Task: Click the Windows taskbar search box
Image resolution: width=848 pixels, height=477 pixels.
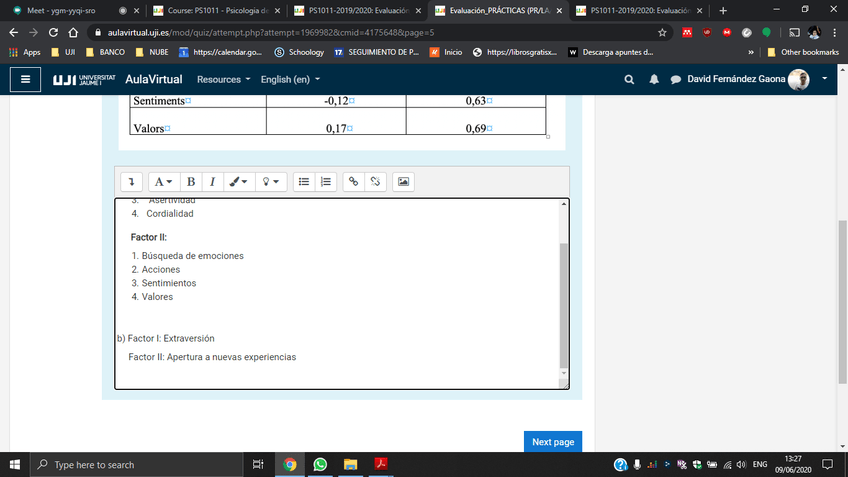Action: point(137,465)
